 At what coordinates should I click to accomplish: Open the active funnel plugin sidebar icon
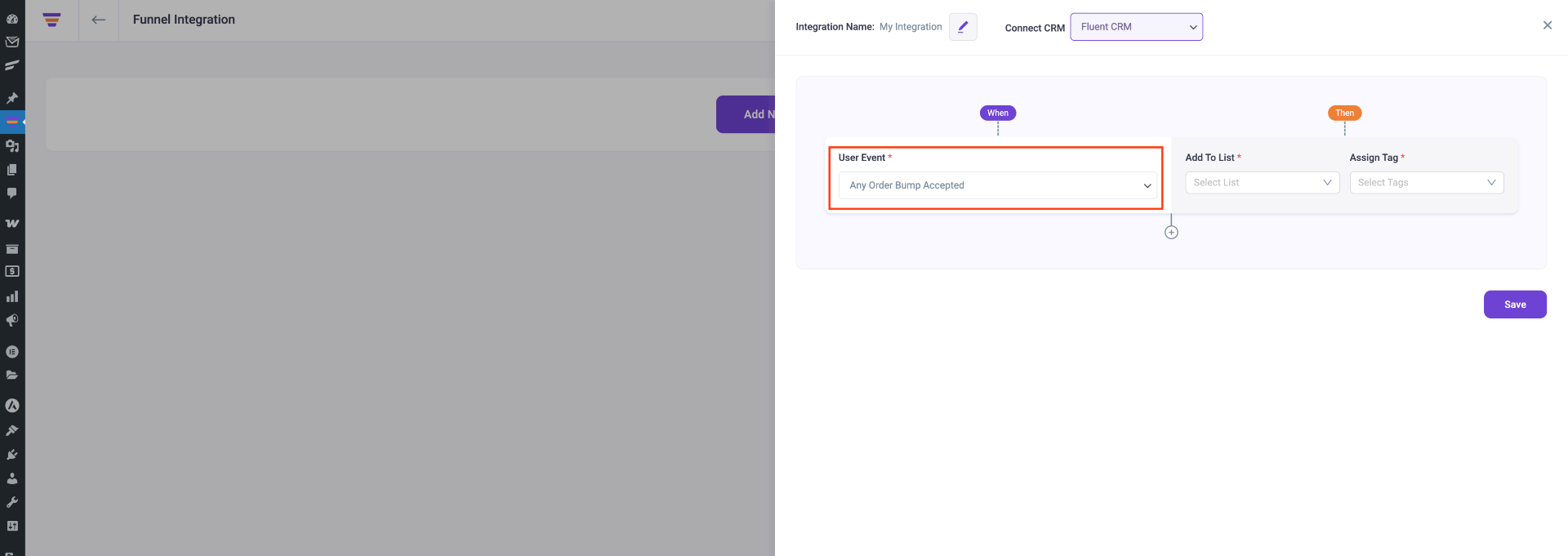pyautogui.click(x=12, y=122)
